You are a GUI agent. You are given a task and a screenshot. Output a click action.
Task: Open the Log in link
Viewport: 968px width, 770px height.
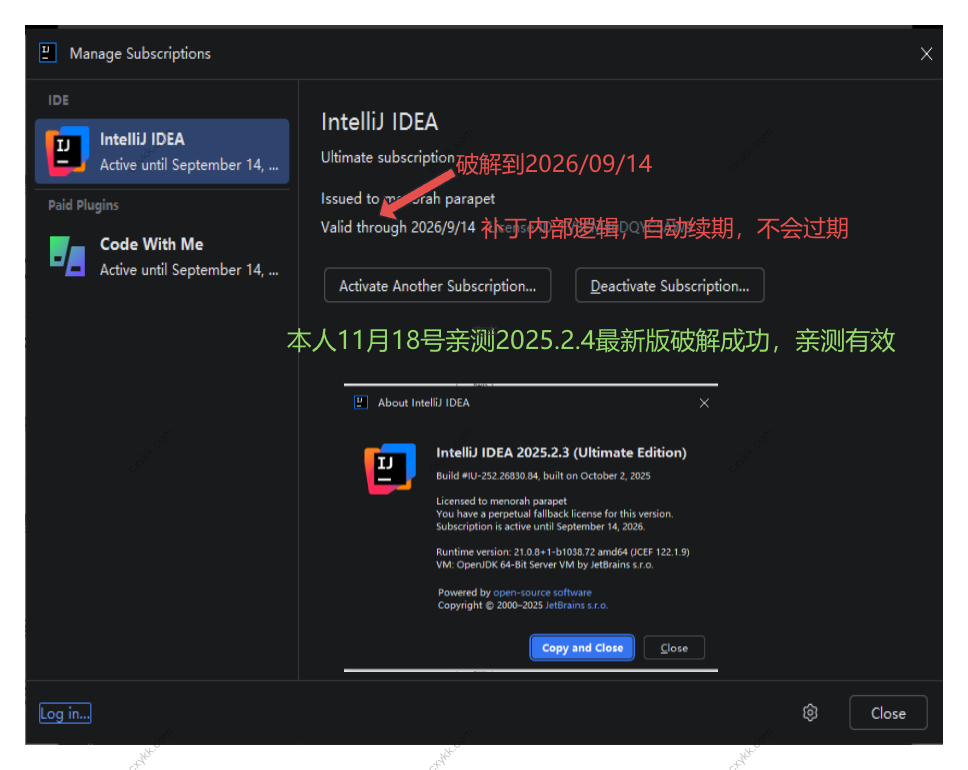click(65, 713)
